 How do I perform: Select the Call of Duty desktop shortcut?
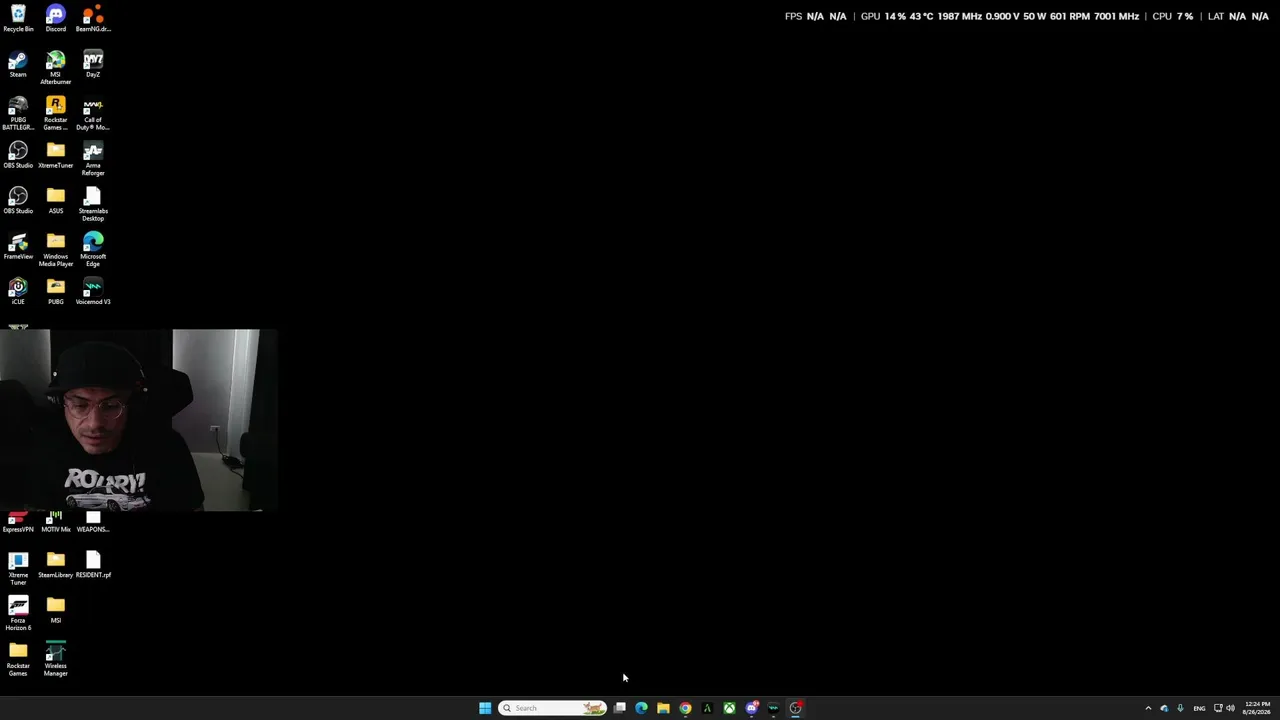(x=93, y=114)
